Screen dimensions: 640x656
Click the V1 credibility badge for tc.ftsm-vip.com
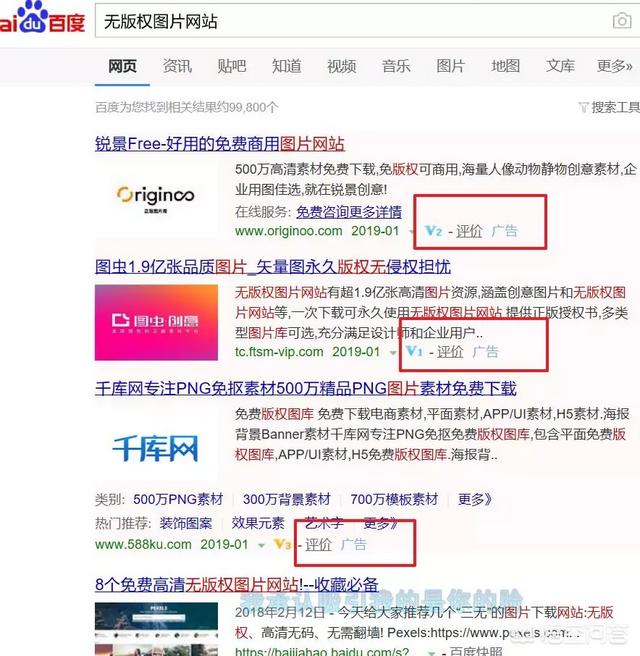pyautogui.click(x=414, y=351)
